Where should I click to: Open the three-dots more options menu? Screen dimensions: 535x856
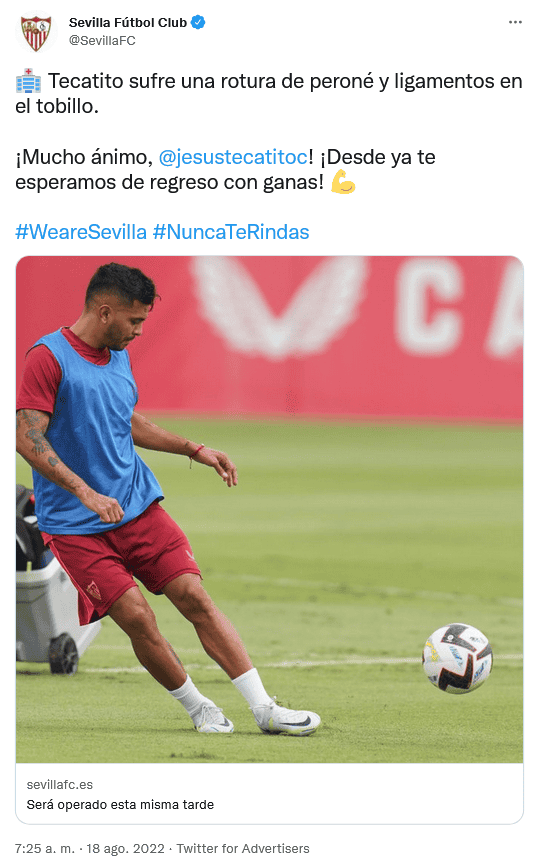pos(515,22)
